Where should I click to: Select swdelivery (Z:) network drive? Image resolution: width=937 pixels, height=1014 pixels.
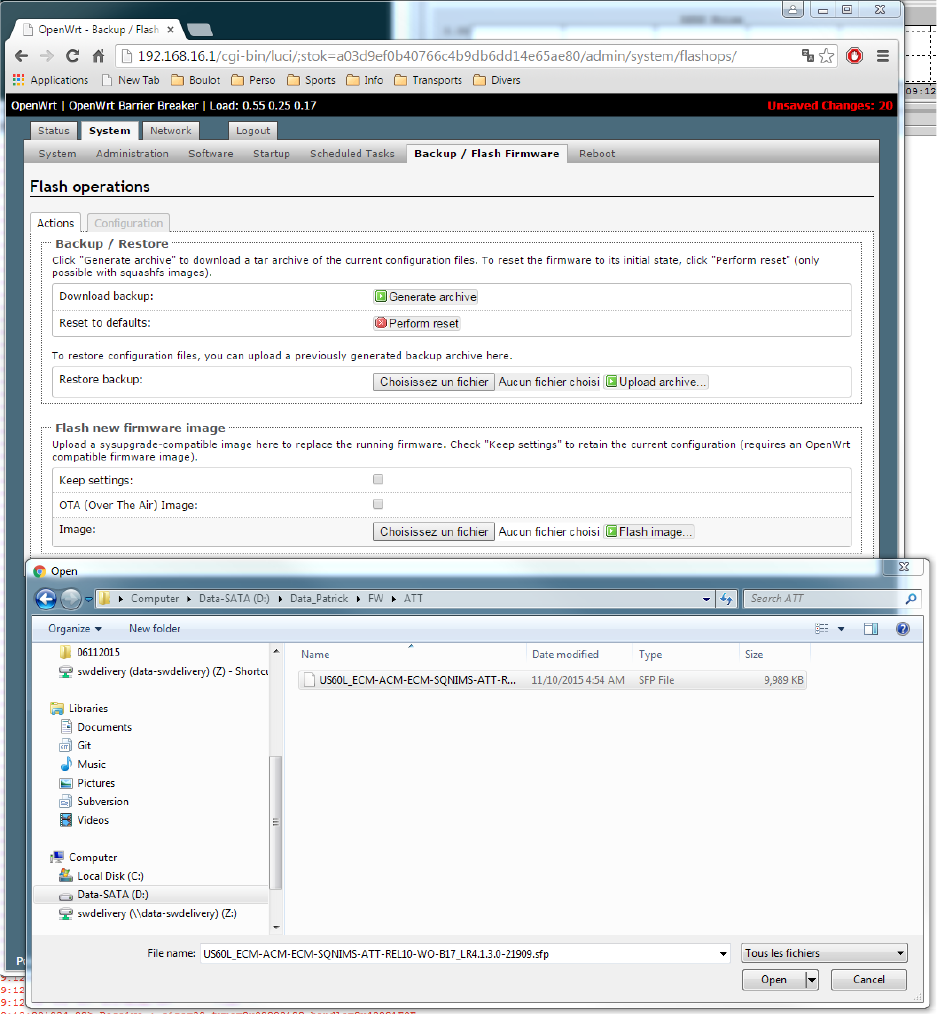(156, 913)
